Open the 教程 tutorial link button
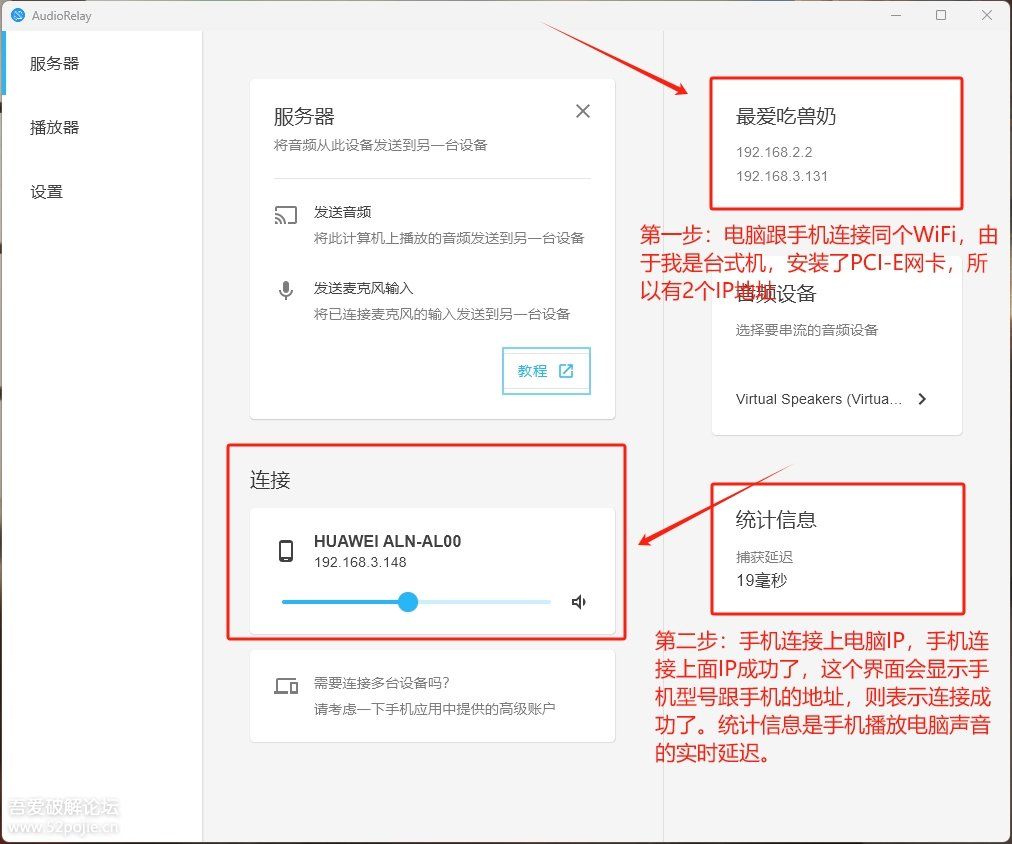 pos(546,370)
